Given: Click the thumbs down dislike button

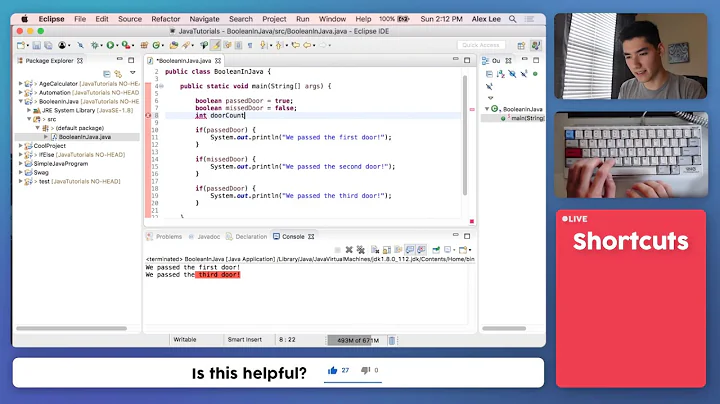Looking at the screenshot, I should pos(366,370).
